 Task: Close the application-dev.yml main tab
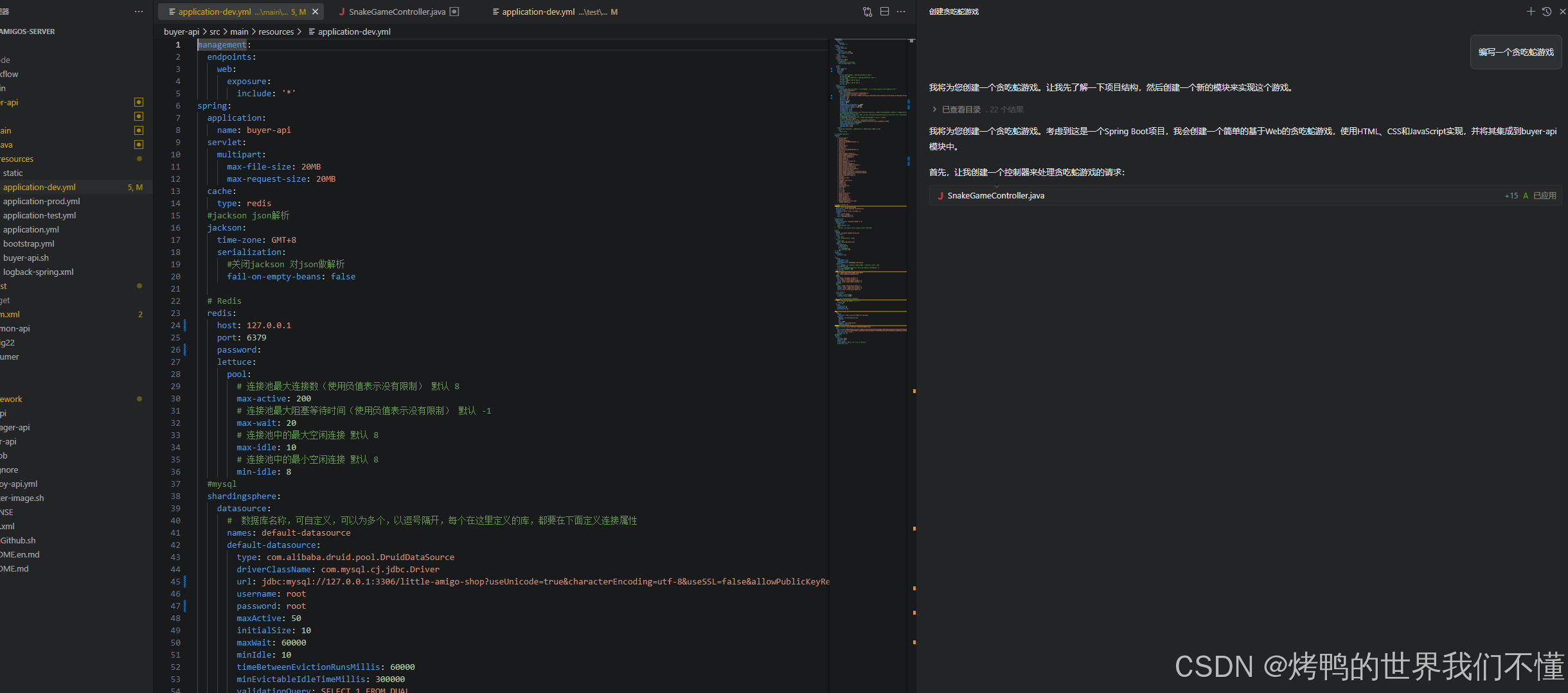316,12
